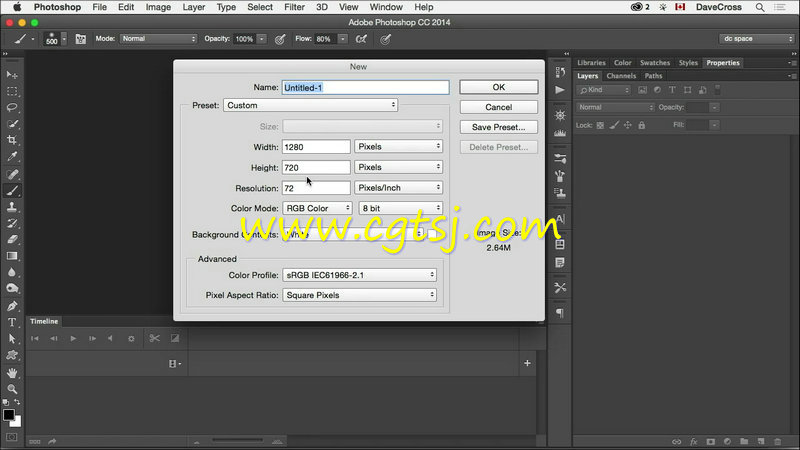The image size is (800, 450).
Task: Open the Layer menu
Action: tap(194, 7)
